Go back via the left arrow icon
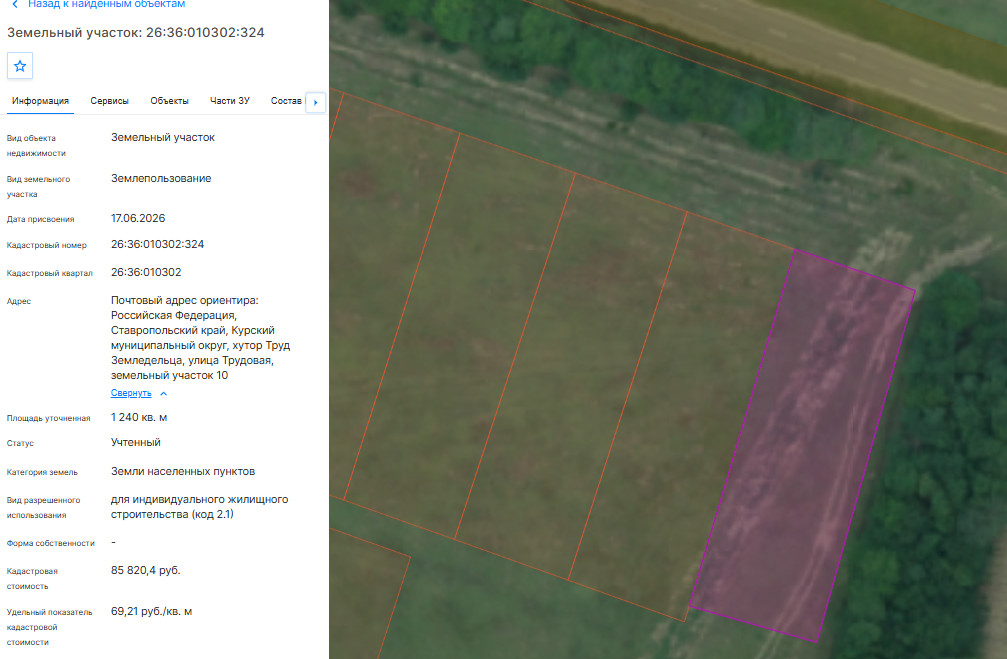Image resolution: width=1007 pixels, height=659 pixels. 15,4
